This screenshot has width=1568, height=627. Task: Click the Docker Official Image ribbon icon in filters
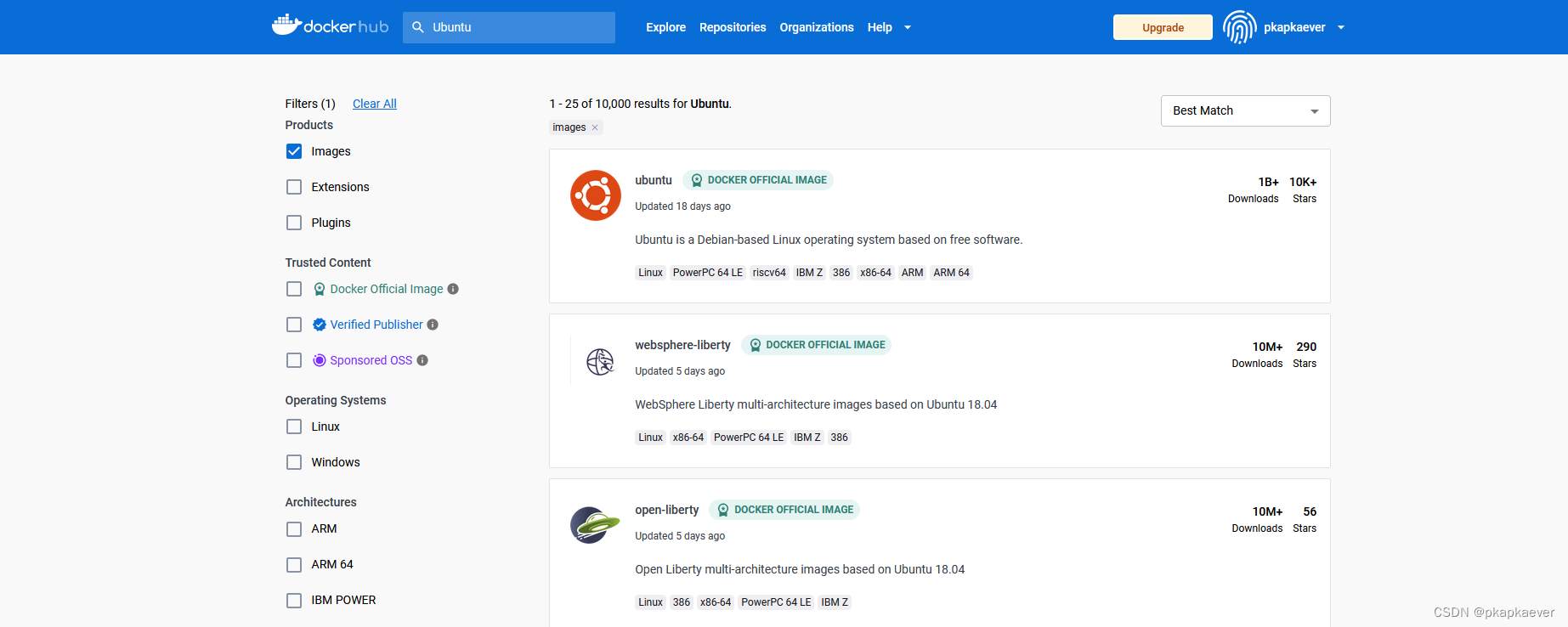(320, 289)
